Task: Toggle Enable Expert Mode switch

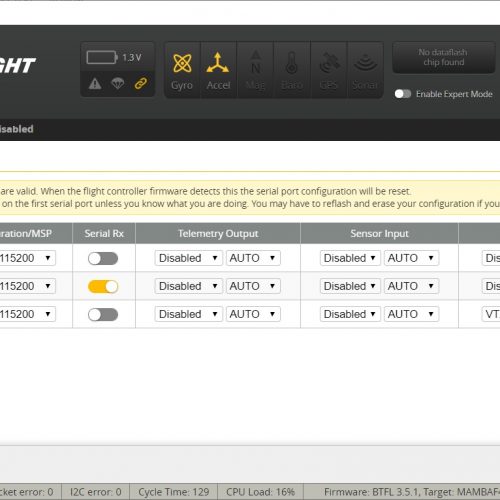Action: 403,94
